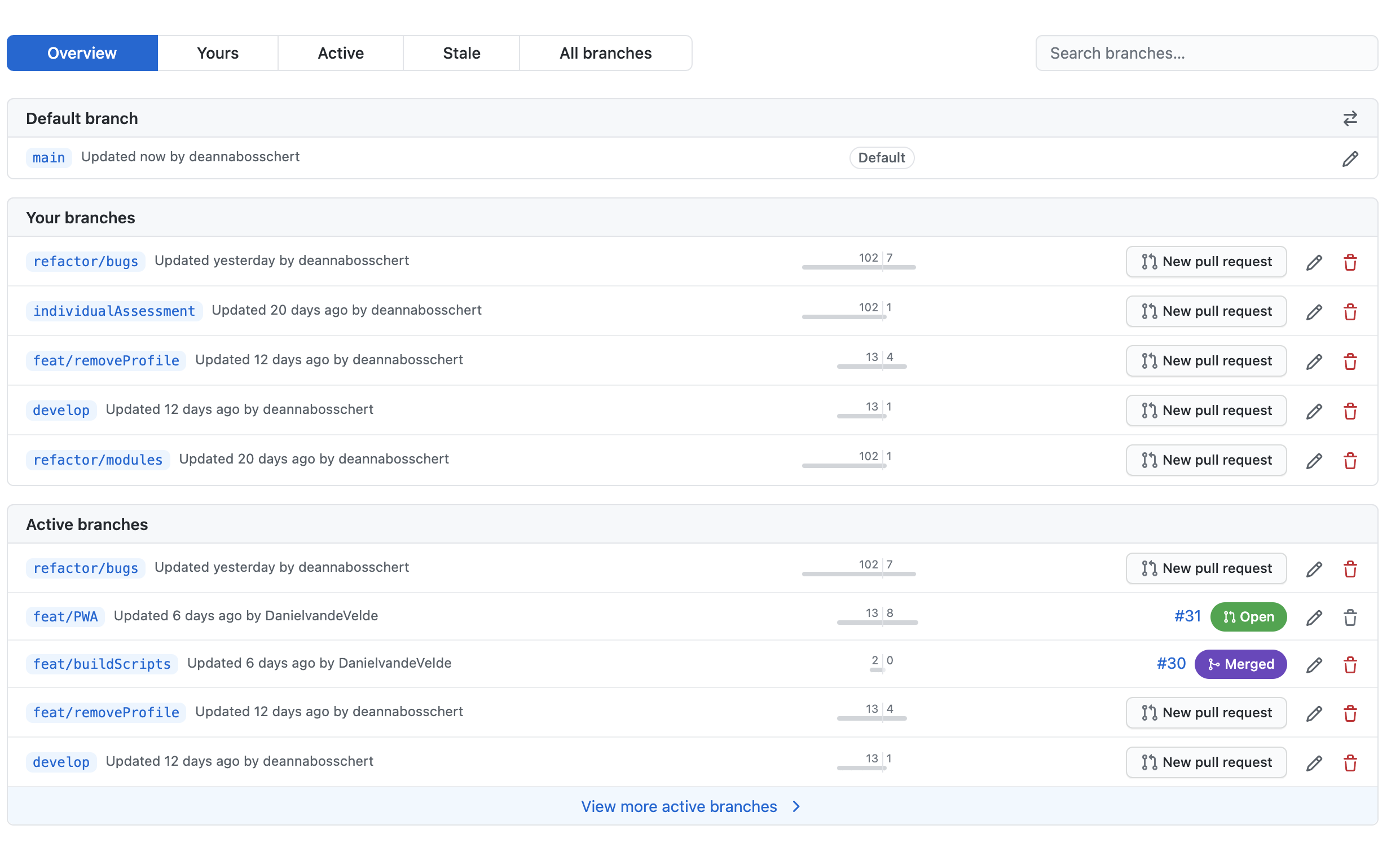Open the Stale branches tab
1400x856 pixels.
pos(461,53)
